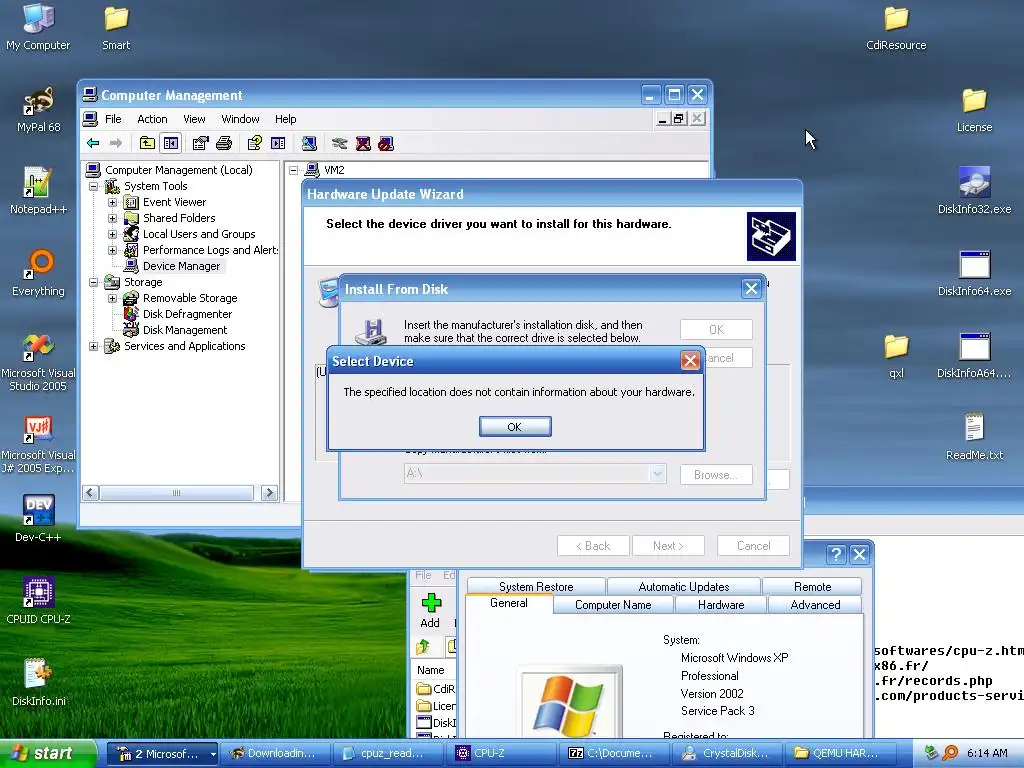The width and height of the screenshot is (1024, 768).
Task: Expand the Event Viewer node
Action: (112, 202)
